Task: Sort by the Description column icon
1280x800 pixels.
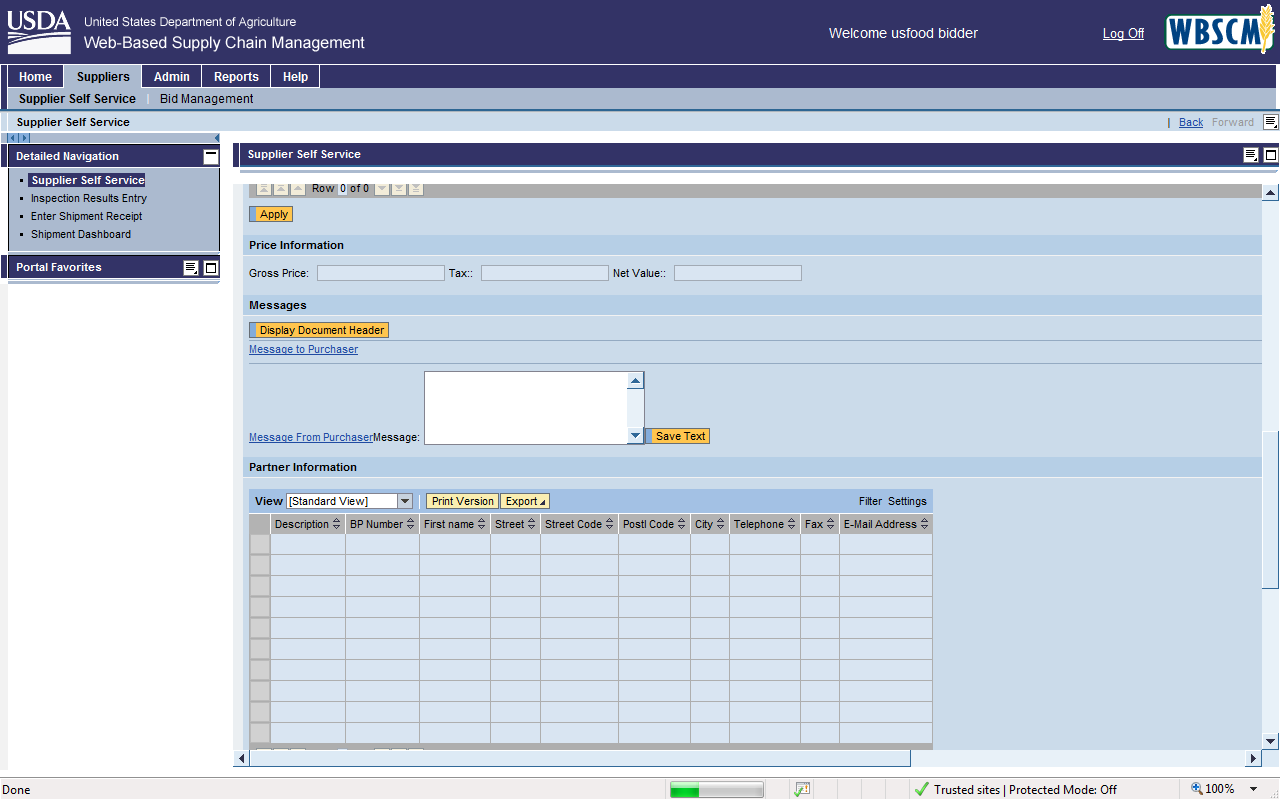Action: point(337,524)
